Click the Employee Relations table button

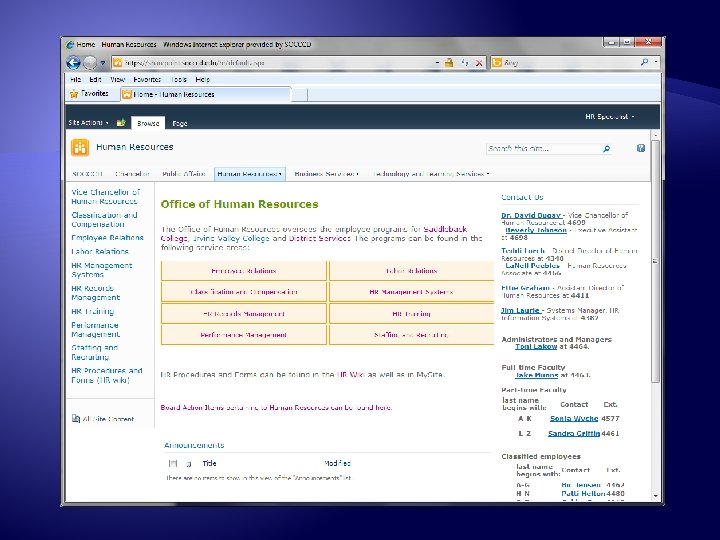pos(244,271)
